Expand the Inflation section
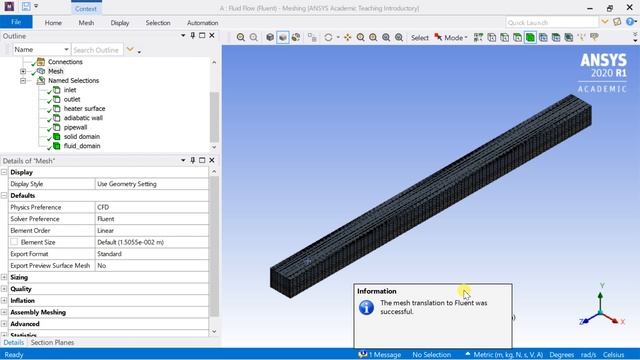The image size is (640, 360). (4, 300)
